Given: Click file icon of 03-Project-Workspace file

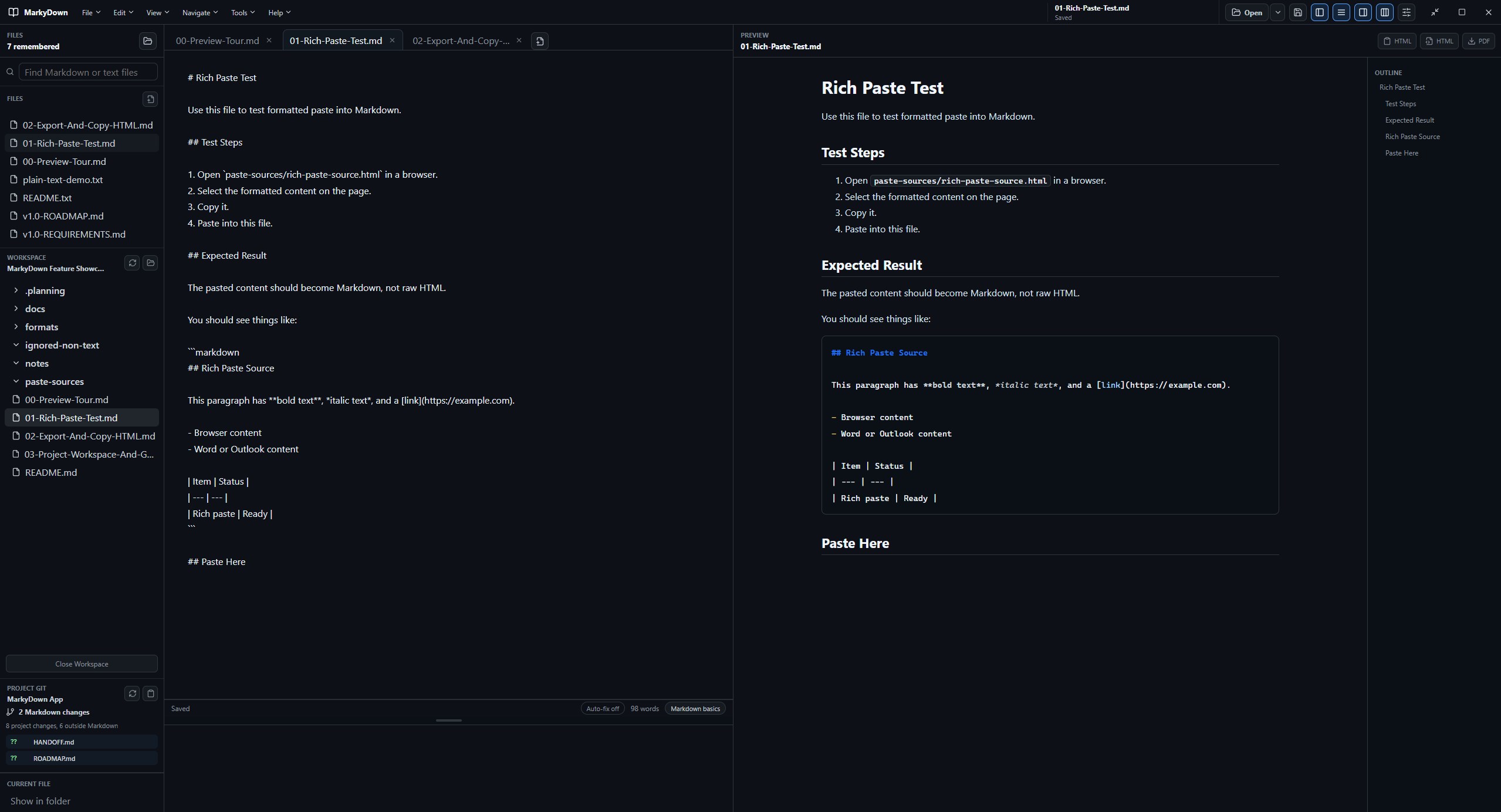Looking at the screenshot, I should [x=16, y=454].
